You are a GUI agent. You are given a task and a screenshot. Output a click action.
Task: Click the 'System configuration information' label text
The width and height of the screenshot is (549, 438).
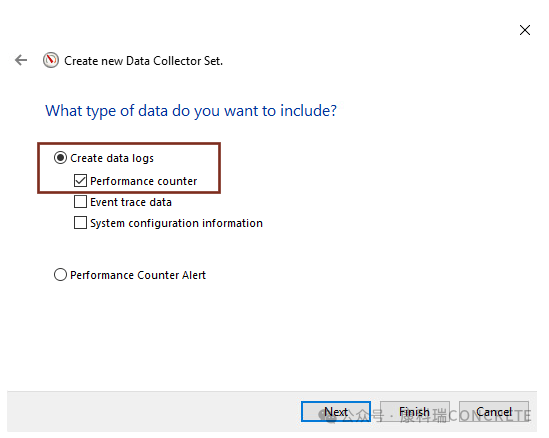pyautogui.click(x=176, y=223)
